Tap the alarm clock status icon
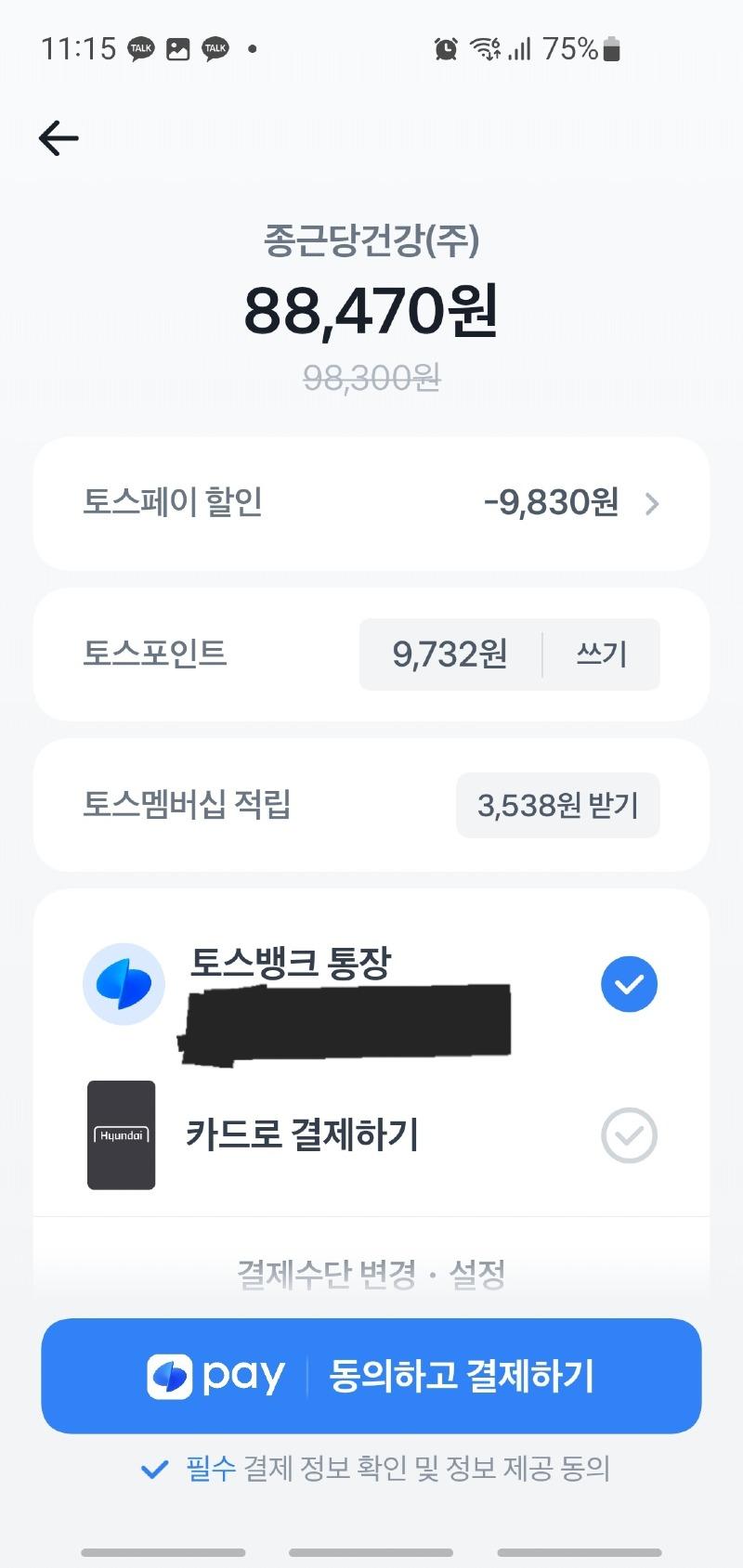Viewport: 743px width, 1568px height. click(446, 48)
